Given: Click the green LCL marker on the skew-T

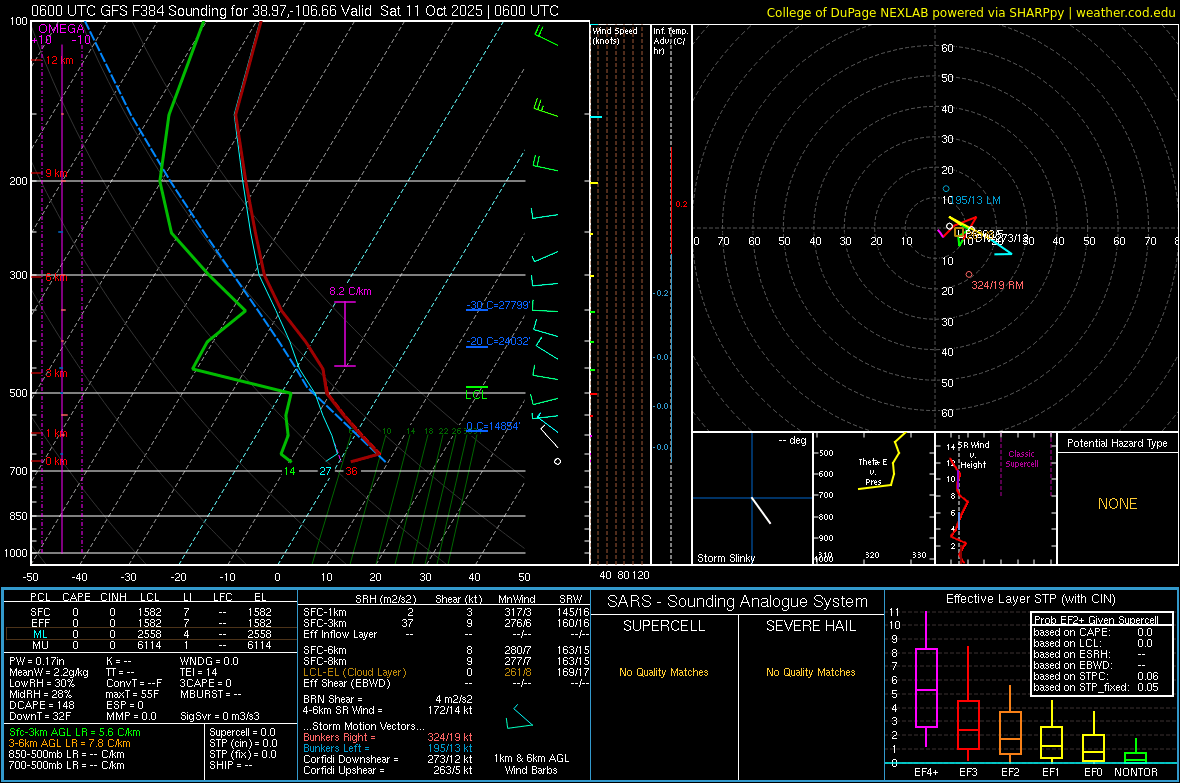Looking at the screenshot, I should (476, 392).
